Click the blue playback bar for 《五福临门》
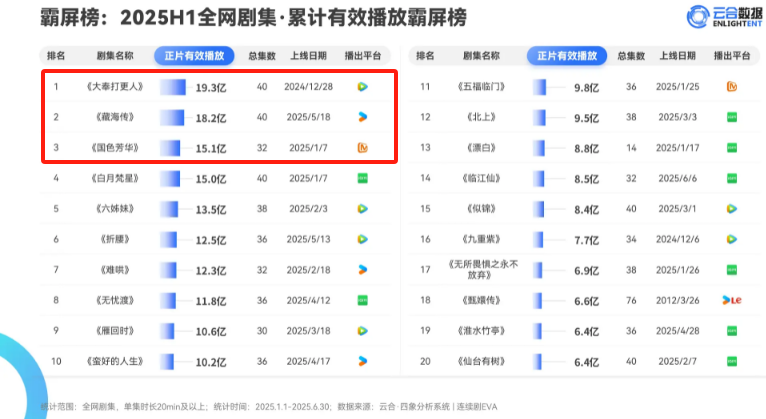The height and width of the screenshot is (419, 766). 539,87
